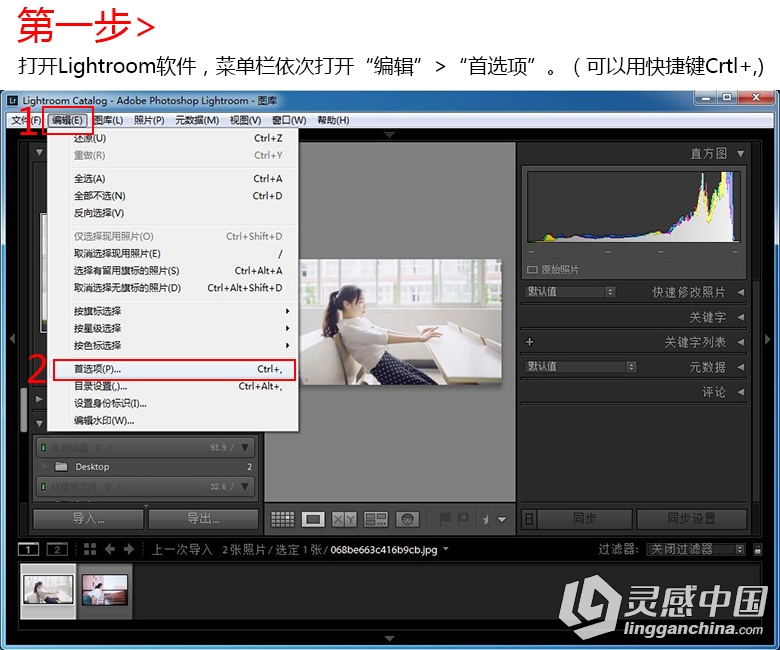Screen dimensions: 780x650
Task: Expand the Desktop folder triangle
Action: (x=44, y=466)
